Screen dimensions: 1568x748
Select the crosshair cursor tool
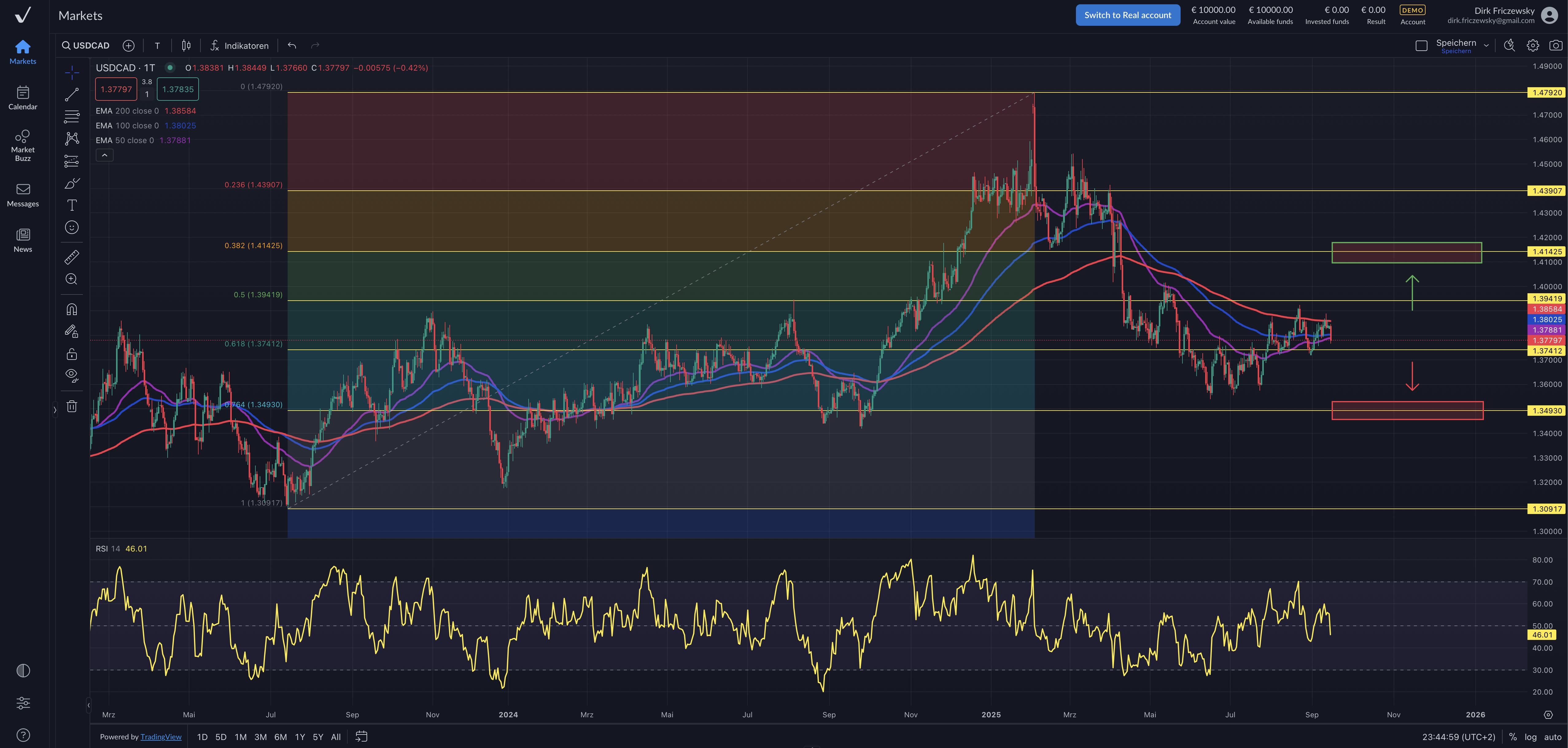72,72
